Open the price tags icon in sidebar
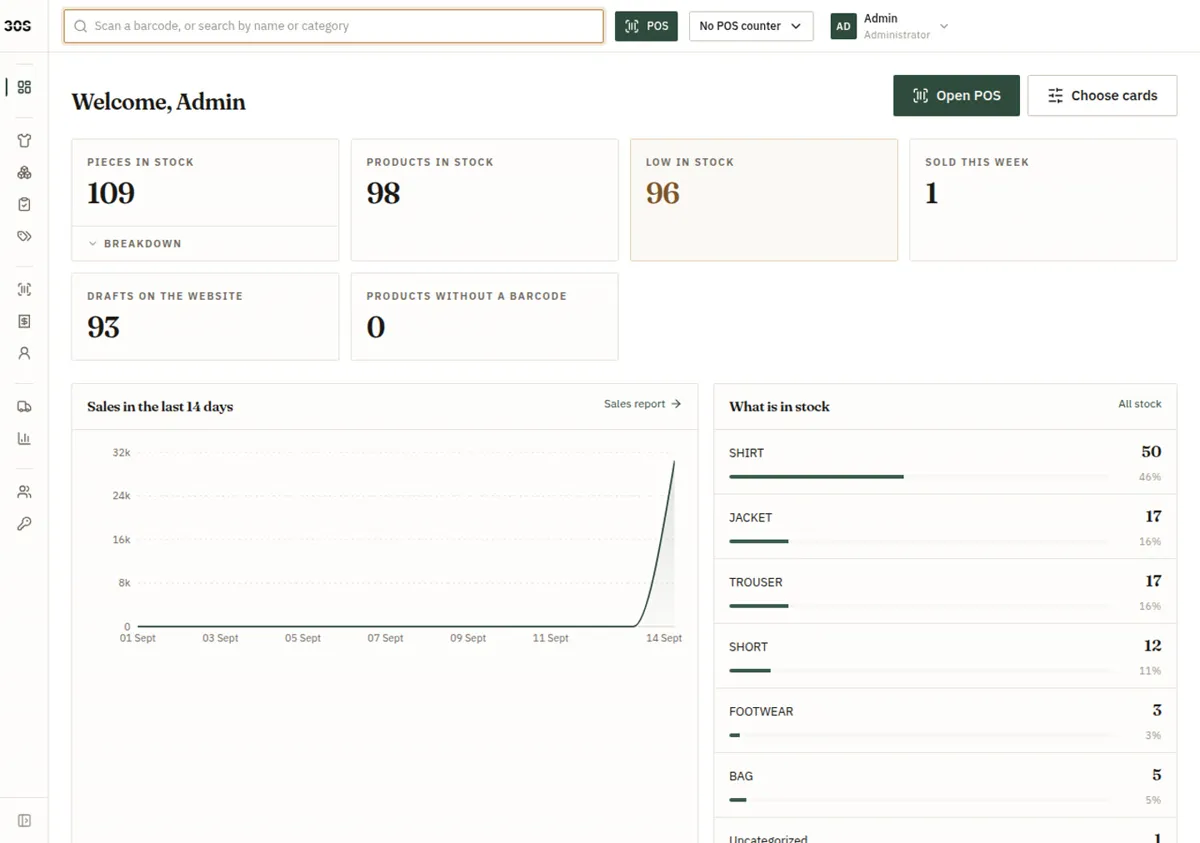This screenshot has height=843, width=1200. tap(24, 237)
